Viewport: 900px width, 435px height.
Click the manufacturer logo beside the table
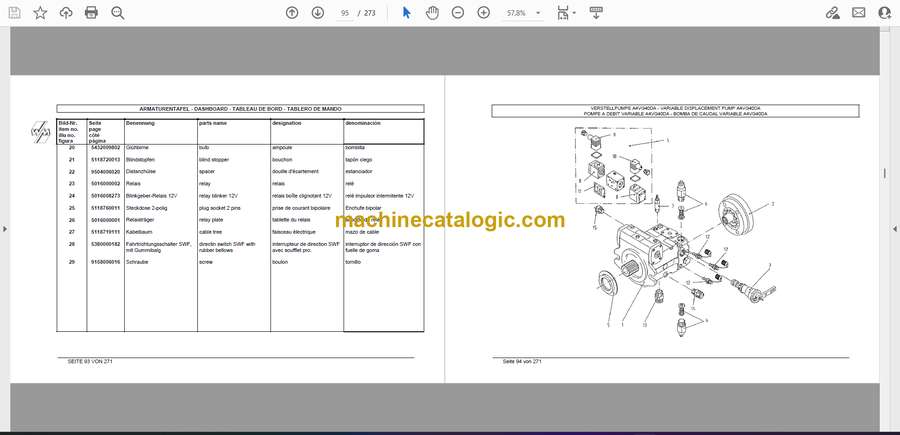pyautogui.click(x=40, y=132)
